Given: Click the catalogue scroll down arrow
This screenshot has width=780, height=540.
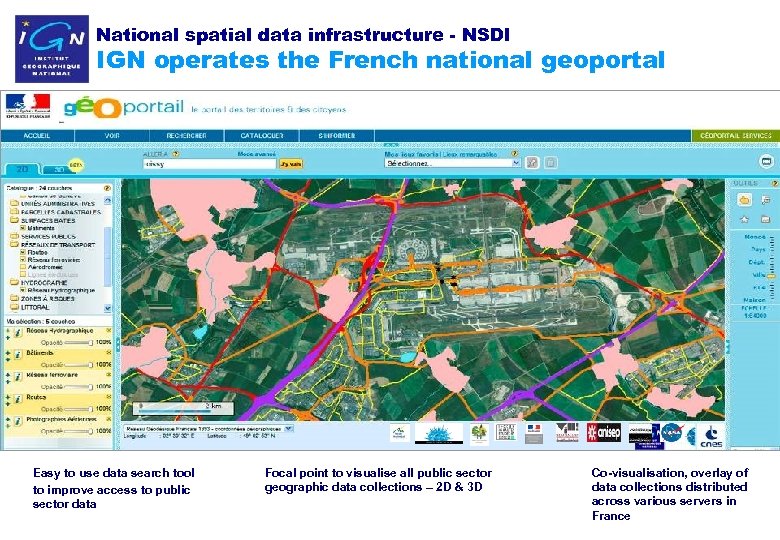Looking at the screenshot, I should [108, 308].
